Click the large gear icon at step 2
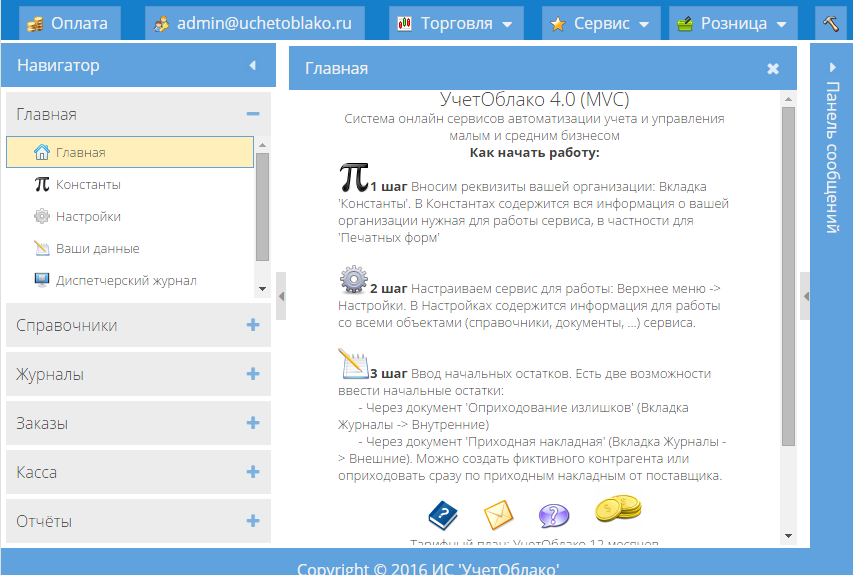This screenshot has width=853, height=575. (x=354, y=280)
